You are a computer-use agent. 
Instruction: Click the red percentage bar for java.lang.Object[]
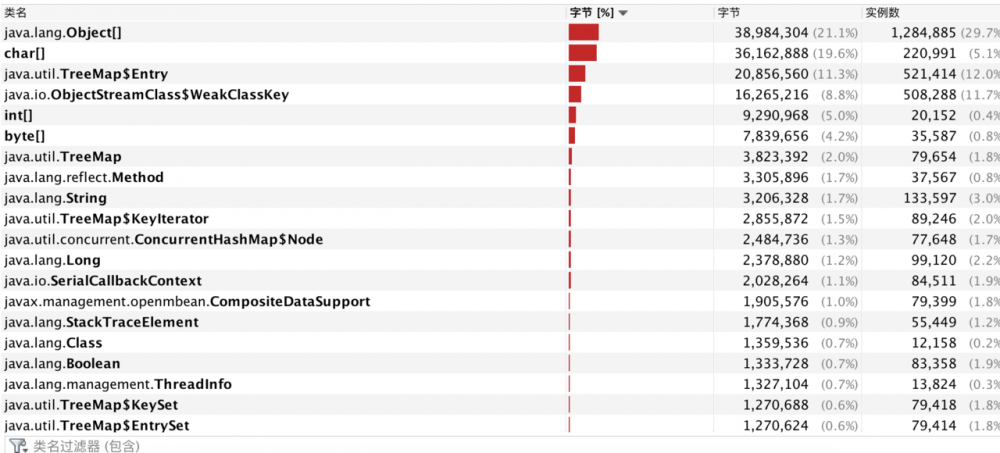[x=584, y=33]
